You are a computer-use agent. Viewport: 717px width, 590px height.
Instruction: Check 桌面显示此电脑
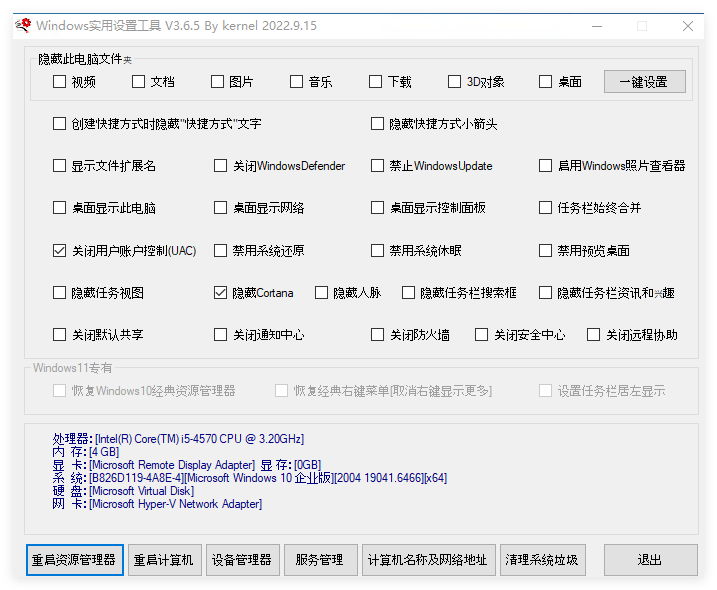[59, 208]
